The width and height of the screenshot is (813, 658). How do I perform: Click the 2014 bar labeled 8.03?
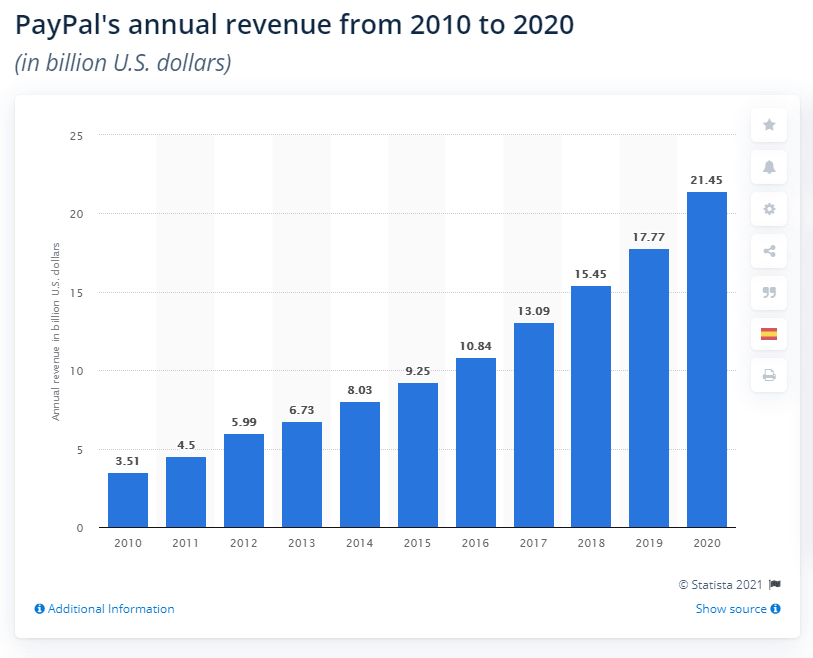[x=360, y=465]
